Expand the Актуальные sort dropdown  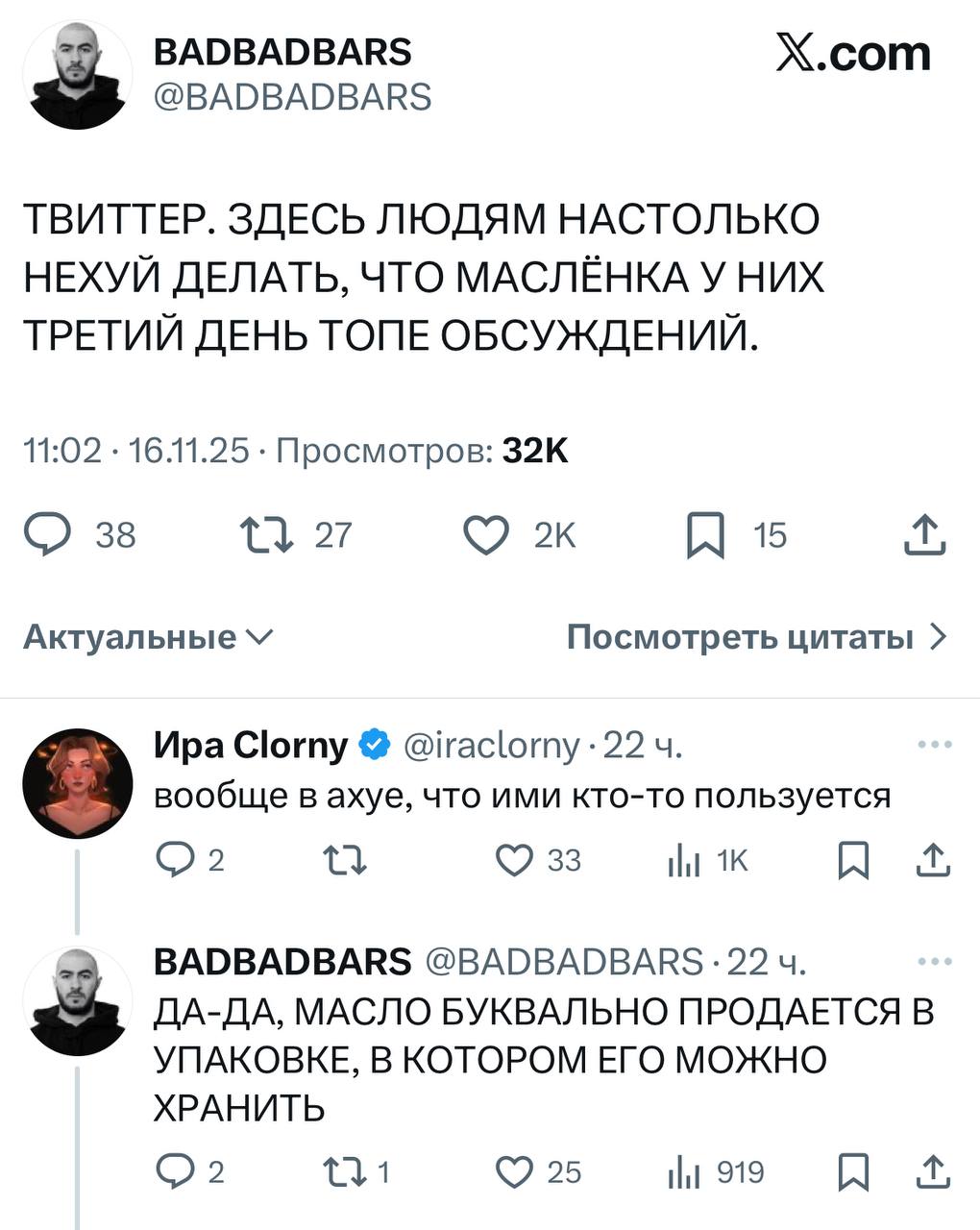click(149, 636)
